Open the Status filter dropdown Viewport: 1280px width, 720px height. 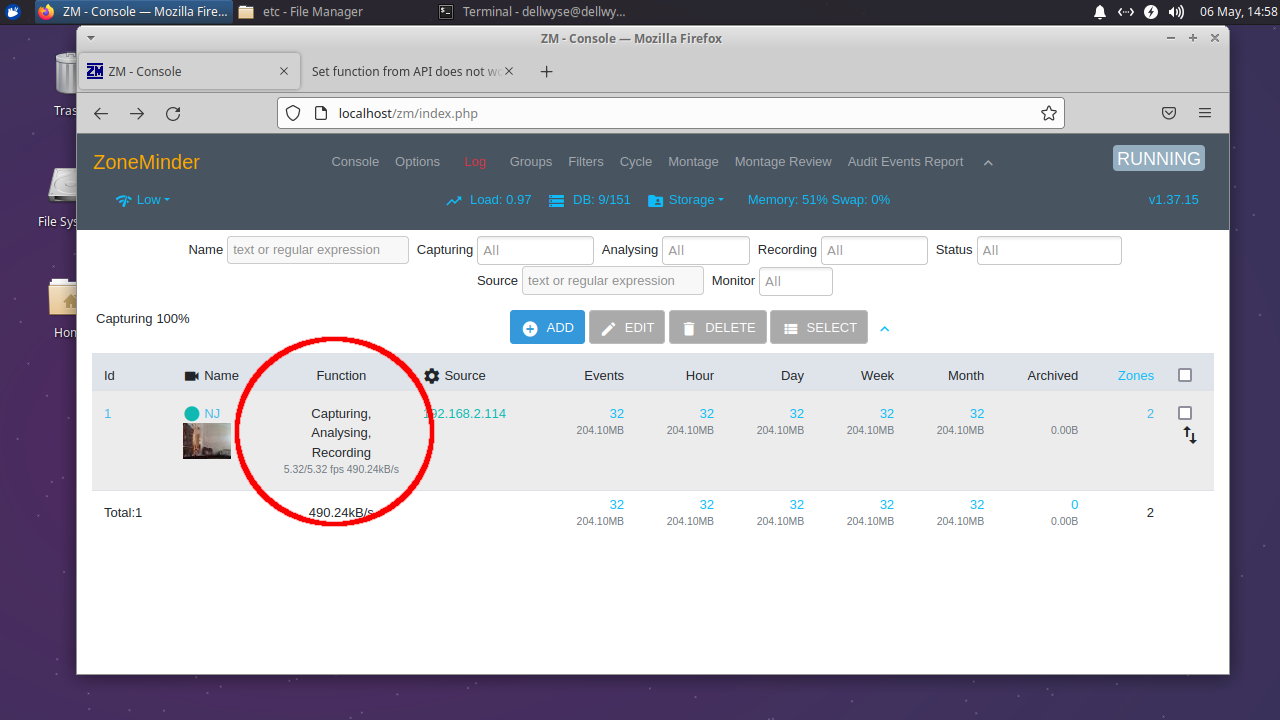pyautogui.click(x=1049, y=250)
